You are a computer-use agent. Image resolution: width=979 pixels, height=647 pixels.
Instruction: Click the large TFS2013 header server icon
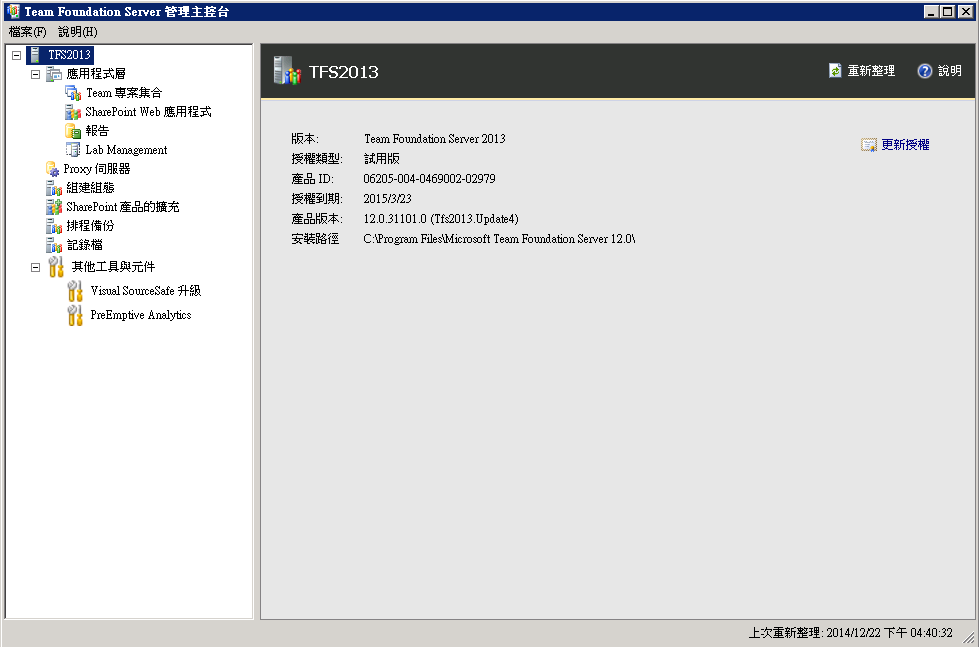pos(287,71)
